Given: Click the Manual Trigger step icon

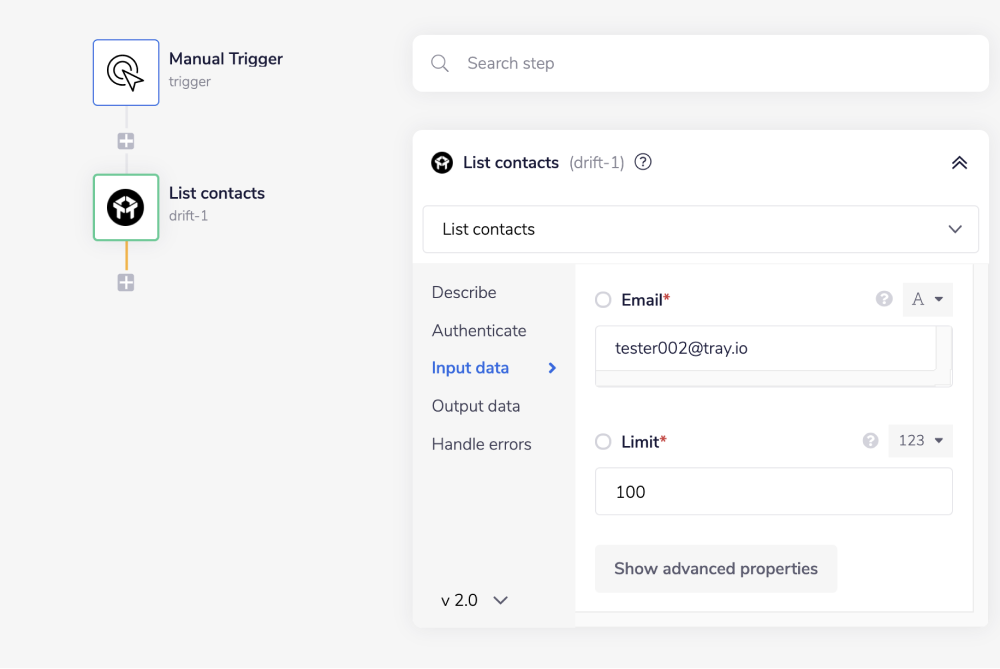Looking at the screenshot, I should [126, 72].
